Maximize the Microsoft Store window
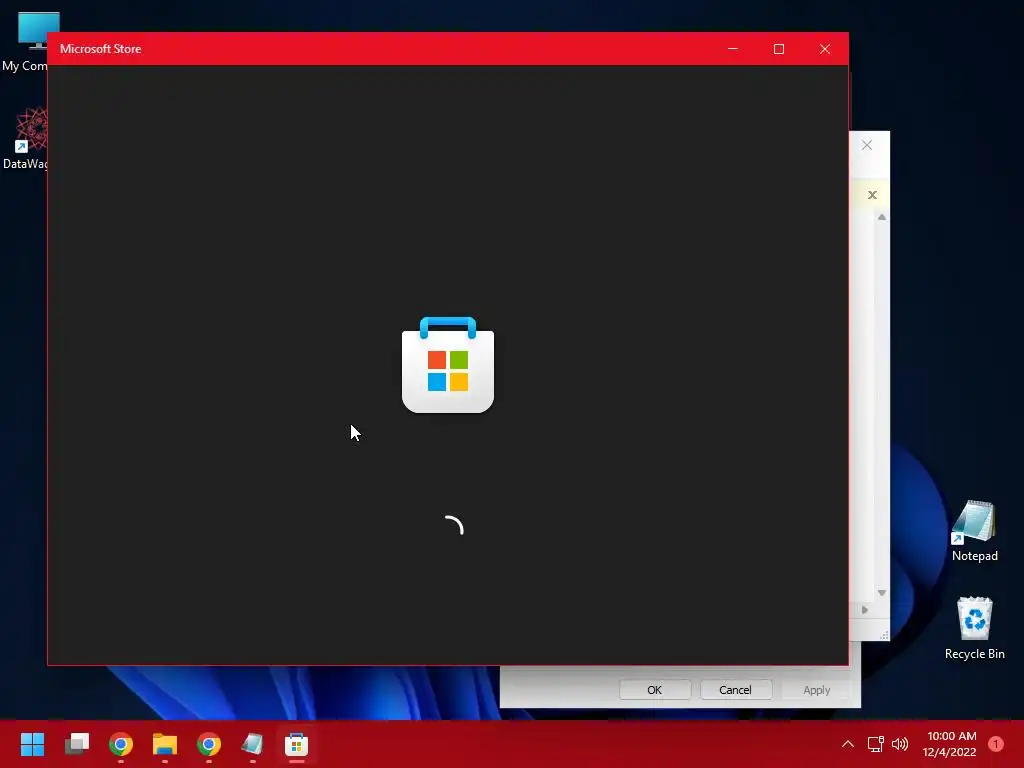Image resolution: width=1024 pixels, height=768 pixels. pos(778,49)
